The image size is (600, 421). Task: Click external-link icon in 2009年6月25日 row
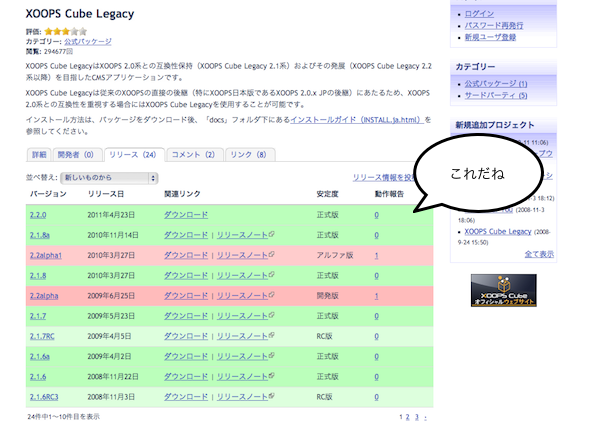pyautogui.click(x=271, y=295)
